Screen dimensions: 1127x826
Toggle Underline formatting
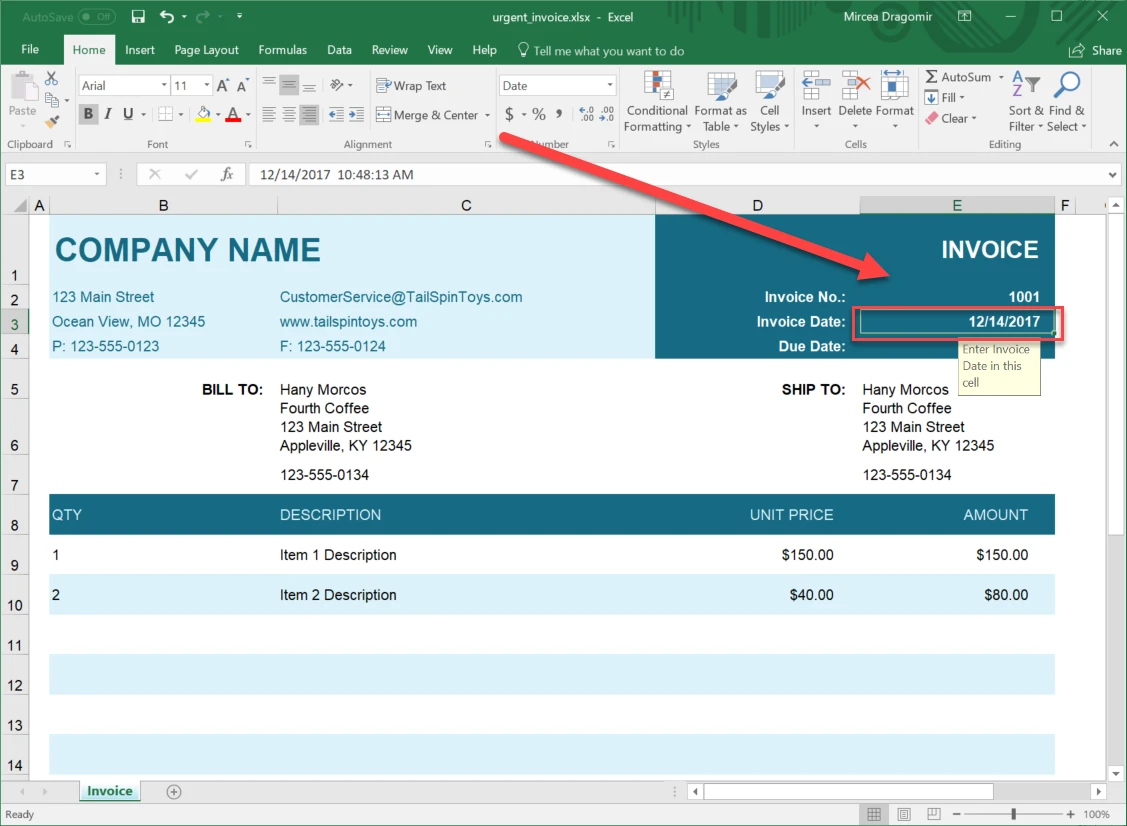(x=128, y=114)
